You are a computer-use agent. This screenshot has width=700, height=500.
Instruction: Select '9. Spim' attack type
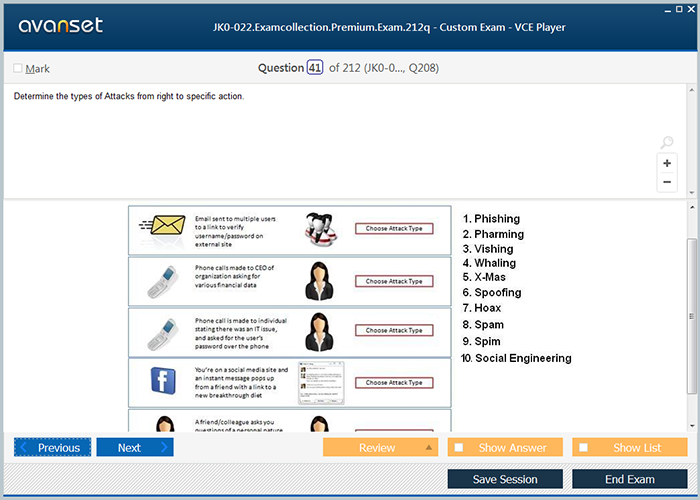481,342
